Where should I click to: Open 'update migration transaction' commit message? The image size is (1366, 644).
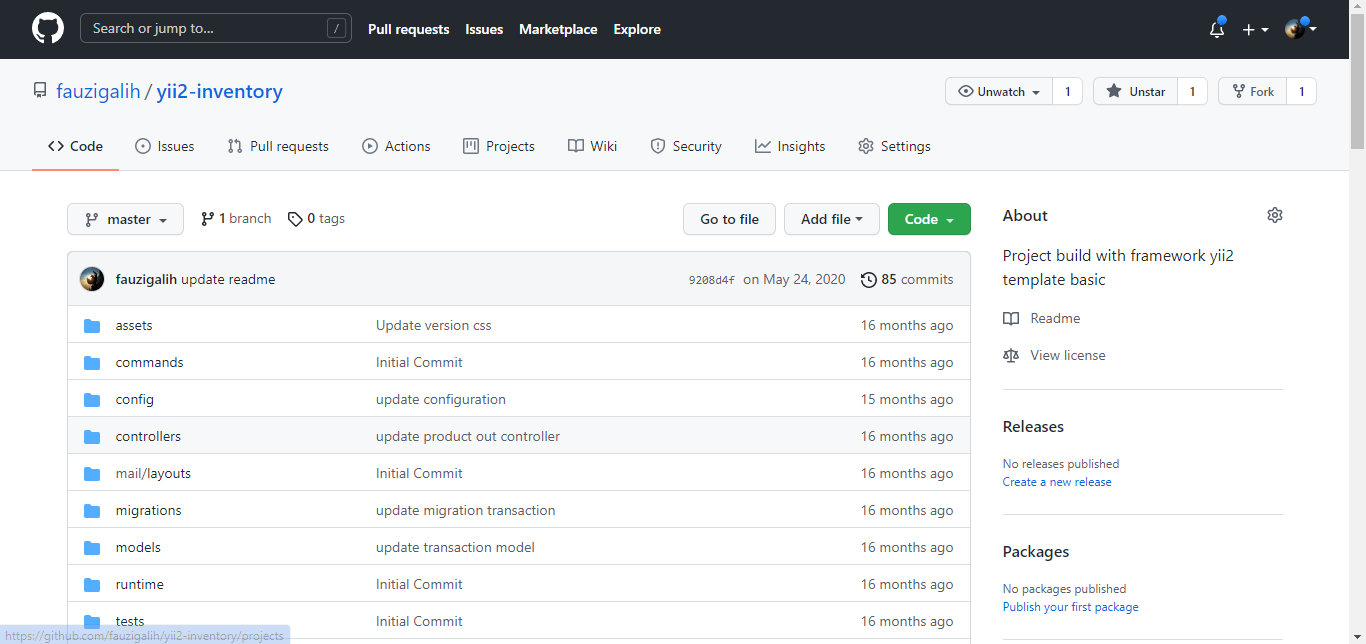466,510
